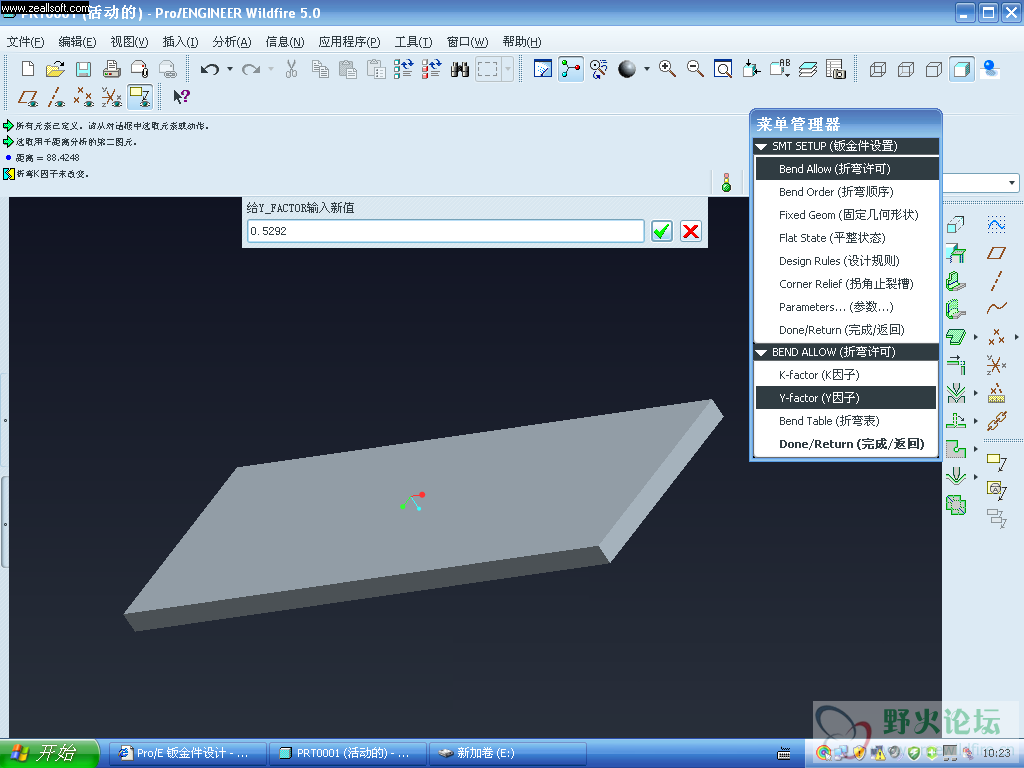
Task: Open the binoculars search tool
Action: tap(460, 69)
